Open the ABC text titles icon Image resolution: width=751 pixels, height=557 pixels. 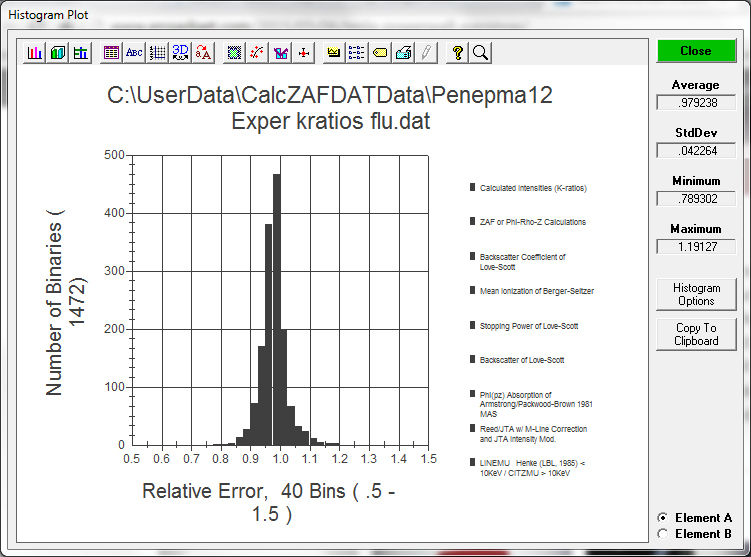point(134,52)
